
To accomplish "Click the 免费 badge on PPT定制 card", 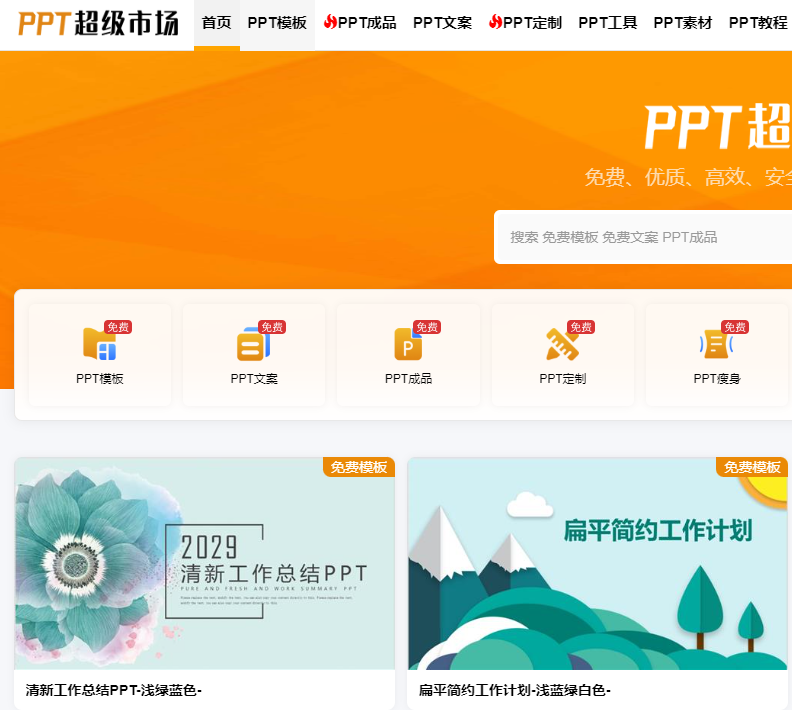I will (x=581, y=327).
